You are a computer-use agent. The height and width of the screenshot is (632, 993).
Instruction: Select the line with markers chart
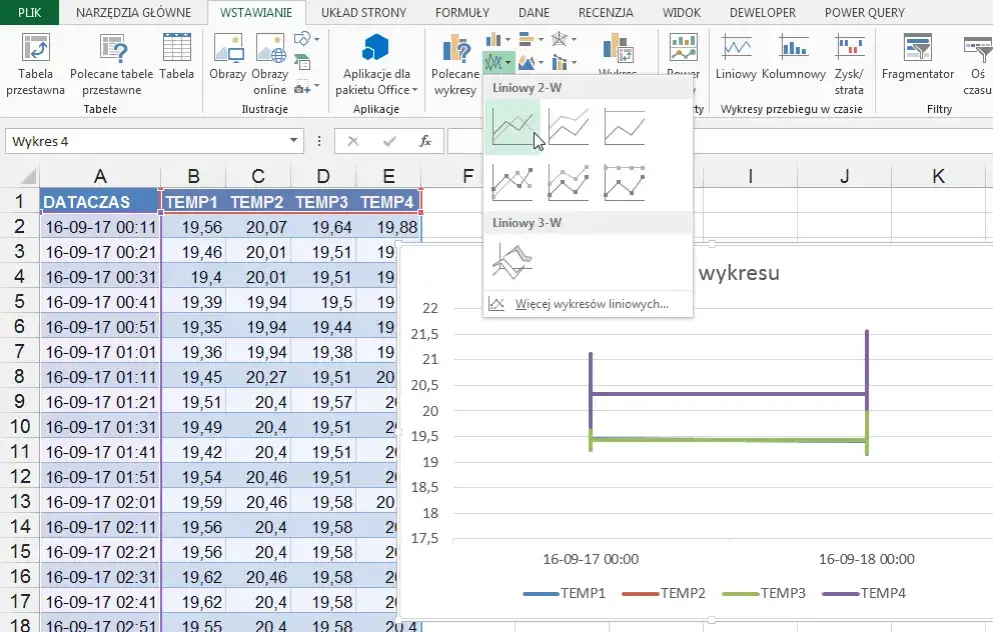tap(511, 182)
